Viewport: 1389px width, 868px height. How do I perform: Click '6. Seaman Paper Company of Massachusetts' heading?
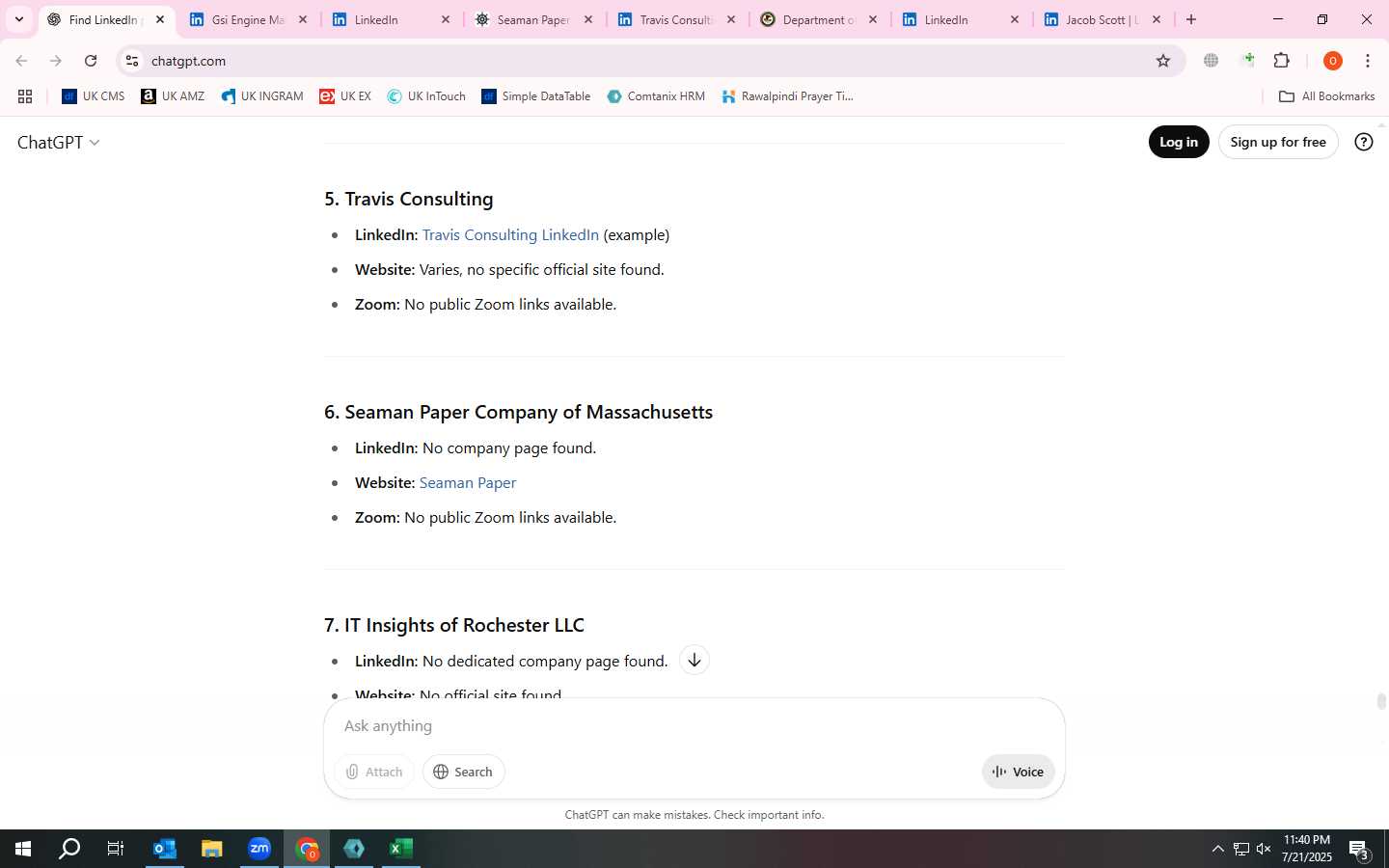tap(518, 412)
